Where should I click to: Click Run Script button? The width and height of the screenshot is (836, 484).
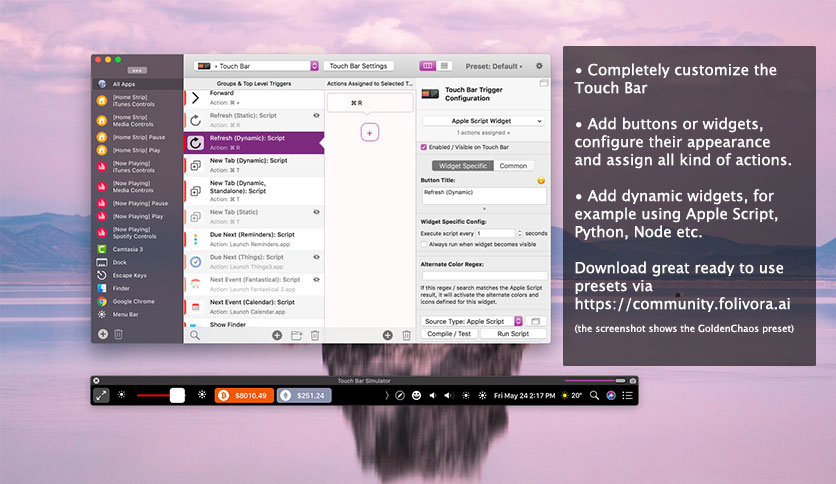click(513, 334)
